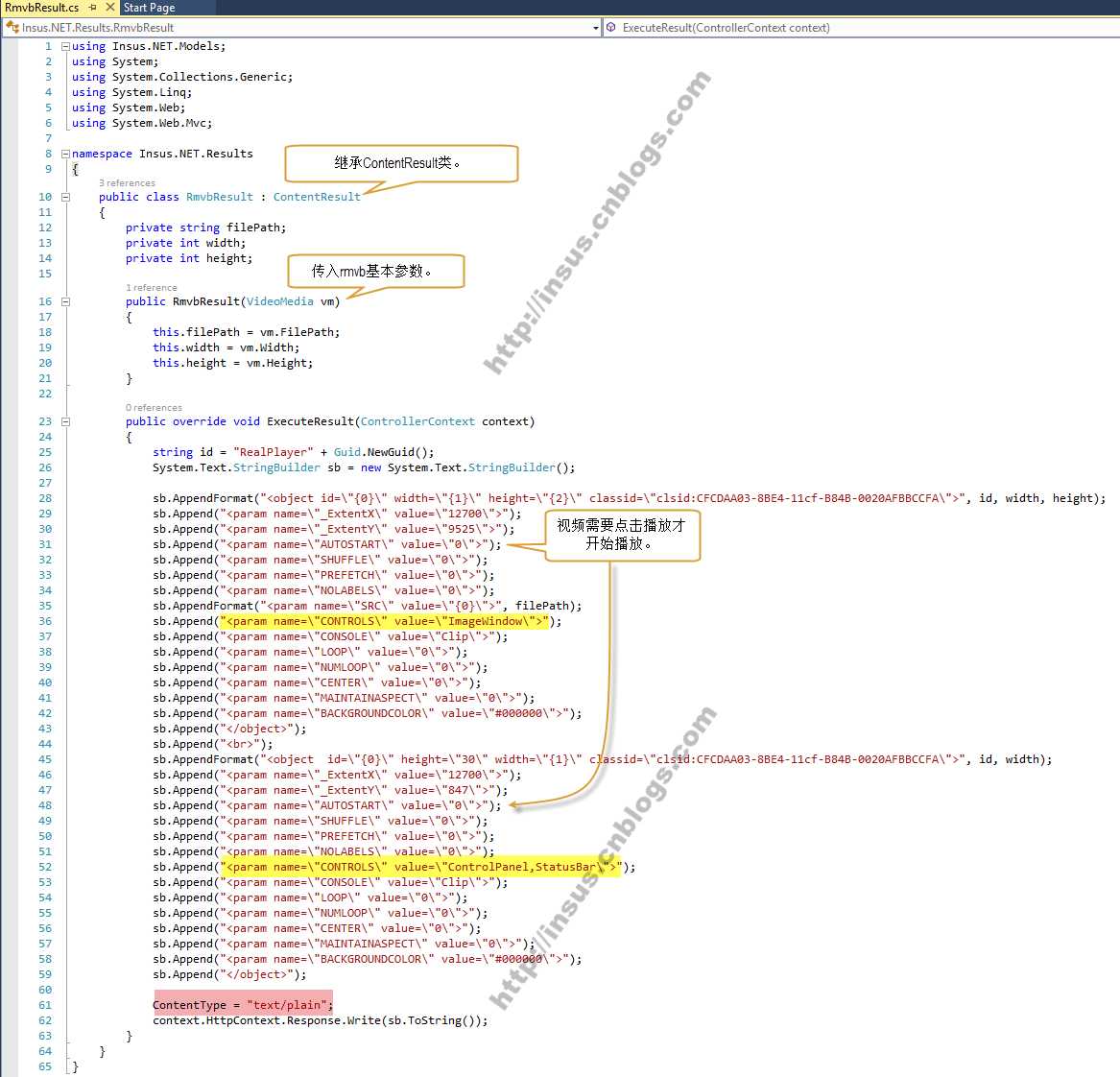The height and width of the screenshot is (1077, 1120).
Task: Click the sb.Append("<br>") line
Action: [x=213, y=744]
